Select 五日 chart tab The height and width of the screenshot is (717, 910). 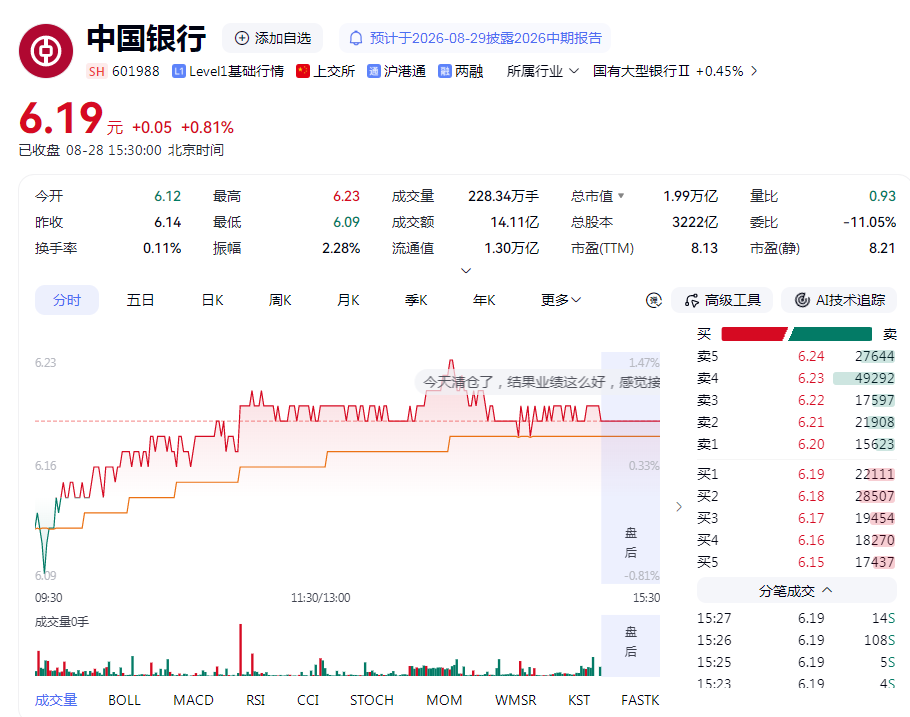click(140, 300)
